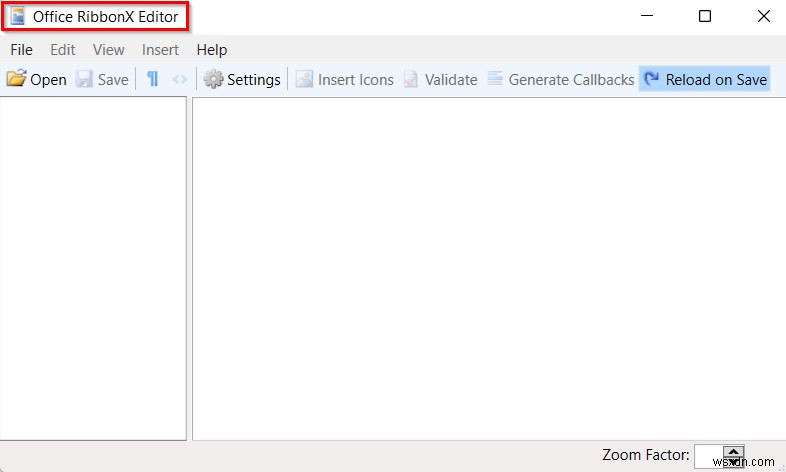Click the Validate toolbar button
The image size is (786, 472).
pyautogui.click(x=440, y=79)
